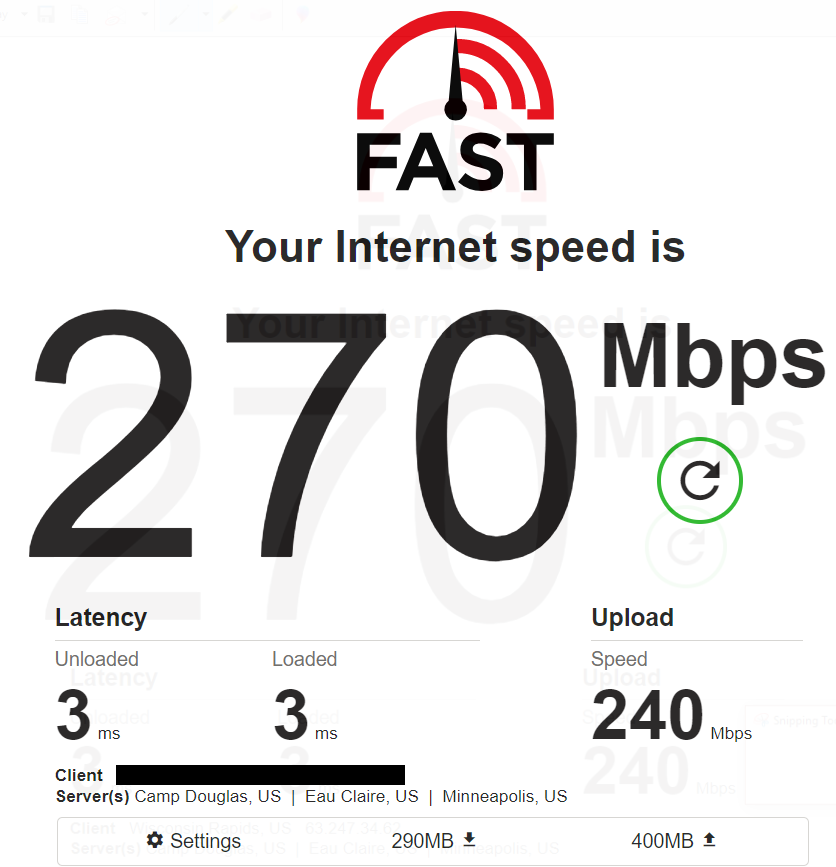Click the green circular restart test icon
Viewport: 836px width, 867px height.
pos(699,480)
